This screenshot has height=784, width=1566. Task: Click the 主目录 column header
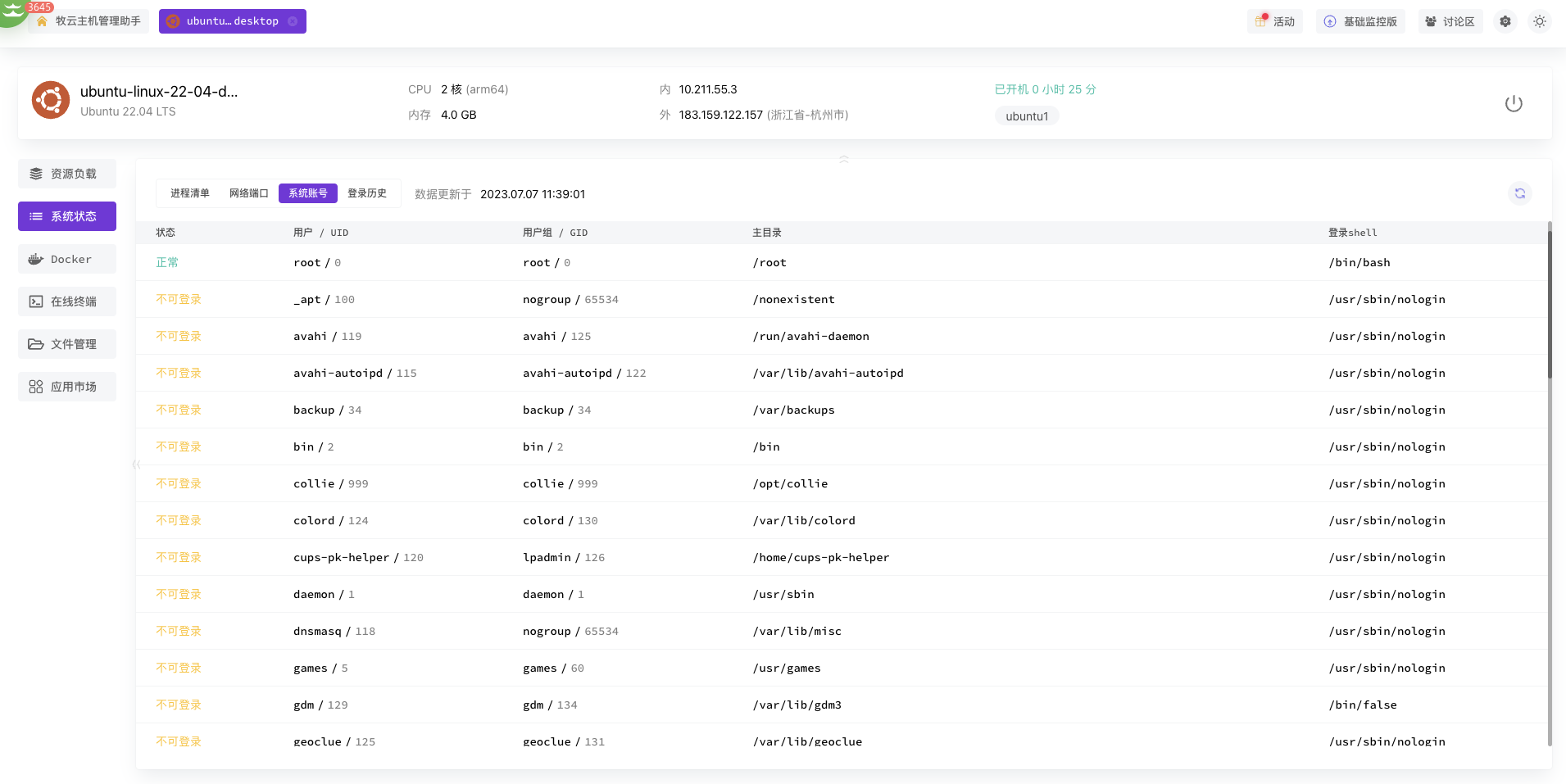point(767,233)
